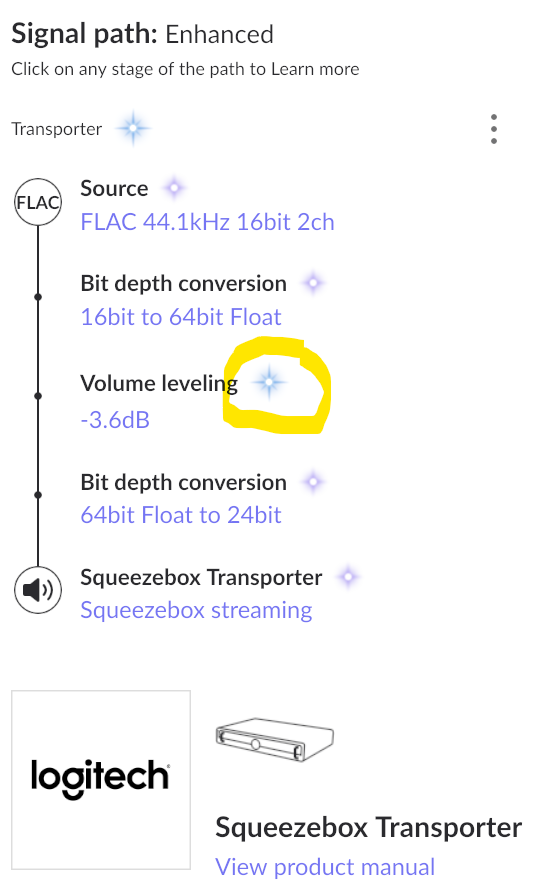Click the blue star beside Transporter
The image size is (547, 892).
click(133, 129)
